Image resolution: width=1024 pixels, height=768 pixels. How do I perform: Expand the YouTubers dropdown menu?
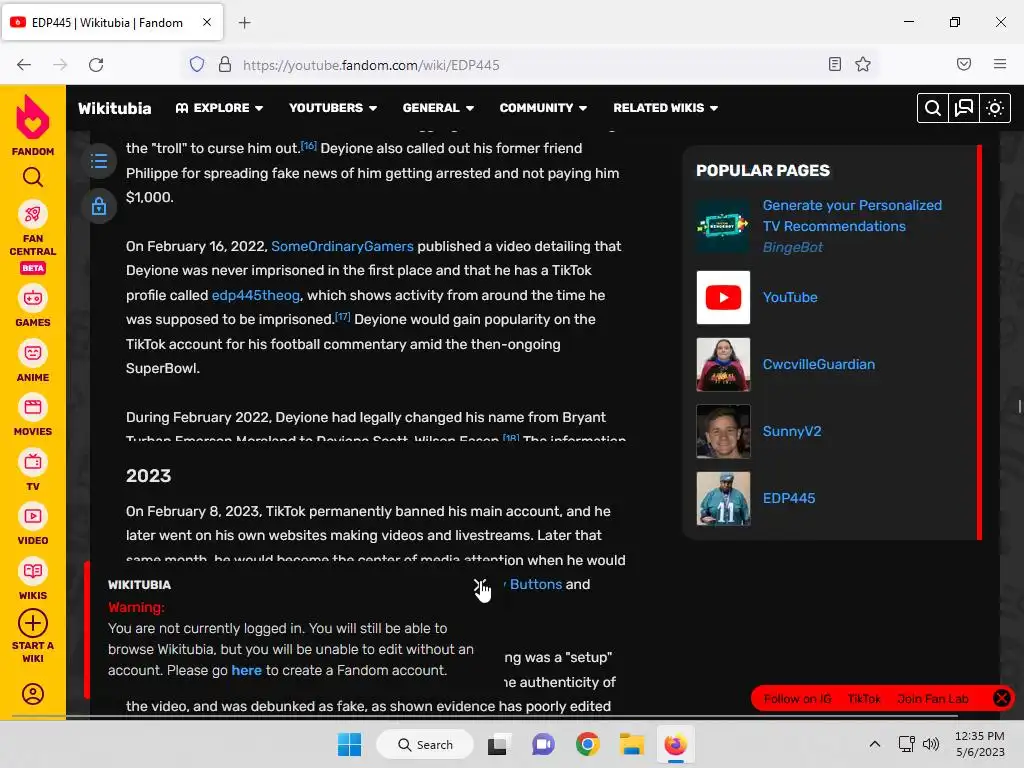(333, 108)
